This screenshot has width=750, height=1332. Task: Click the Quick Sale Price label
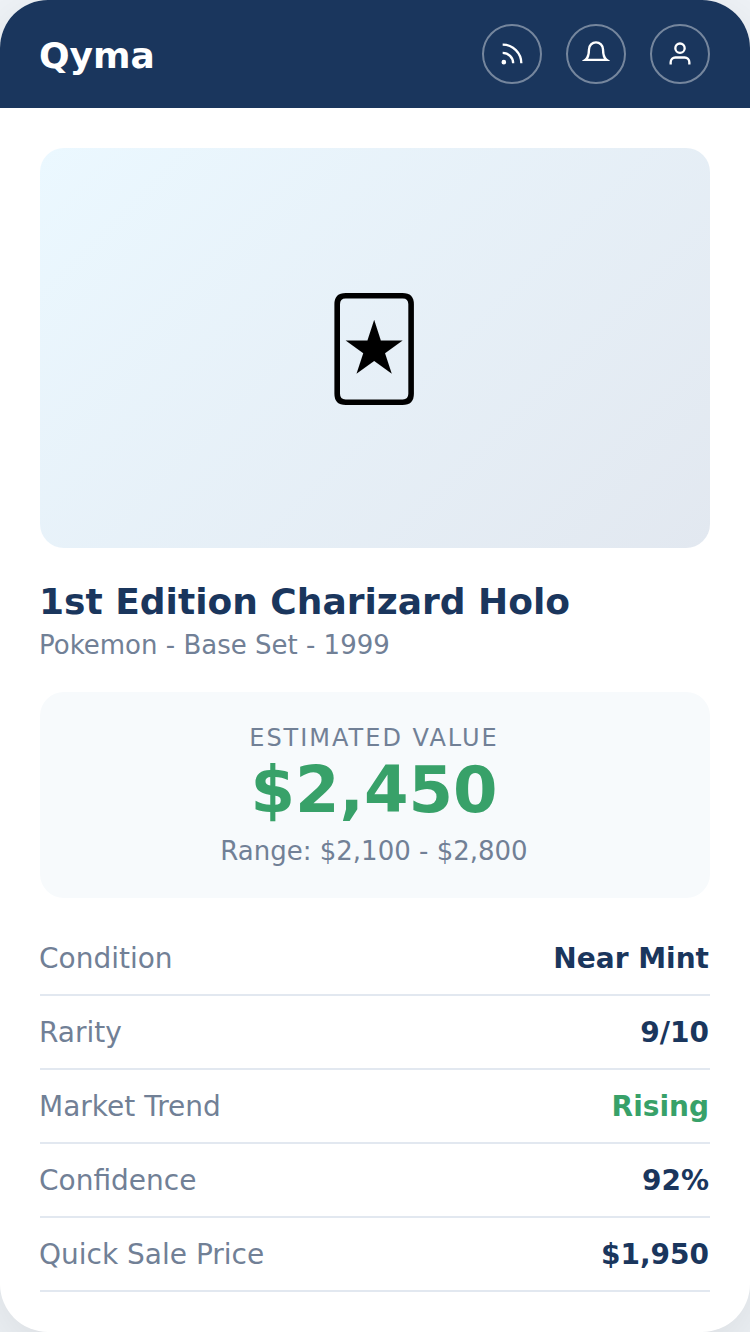pos(152,1254)
